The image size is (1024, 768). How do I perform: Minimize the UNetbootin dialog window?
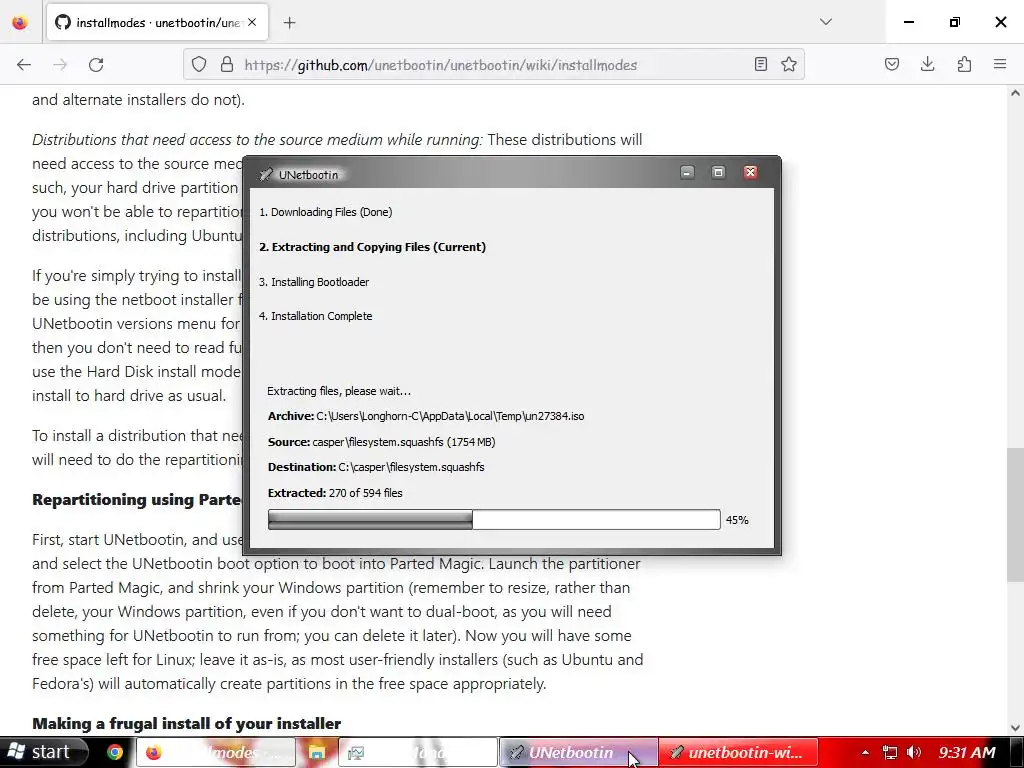point(687,172)
